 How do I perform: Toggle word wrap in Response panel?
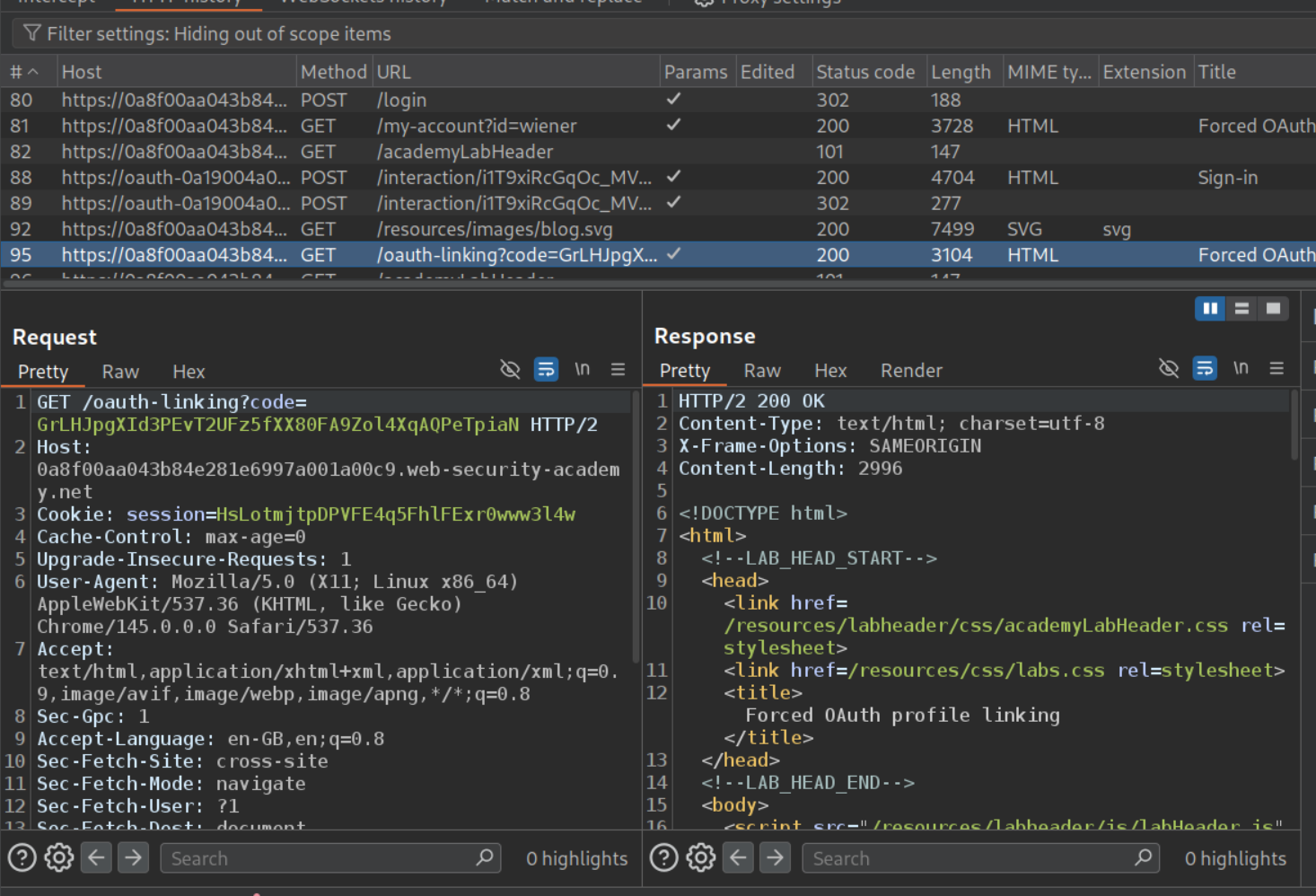pyautogui.click(x=1205, y=368)
